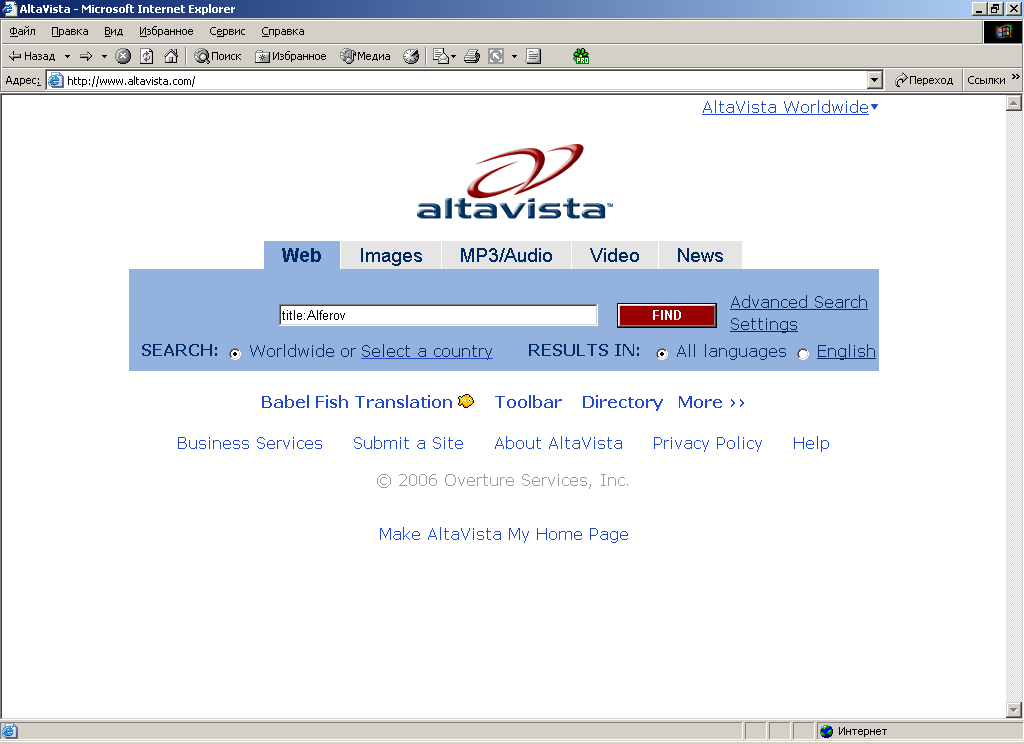Open the Медиа media panel
The width and height of the screenshot is (1024, 744).
click(365, 56)
